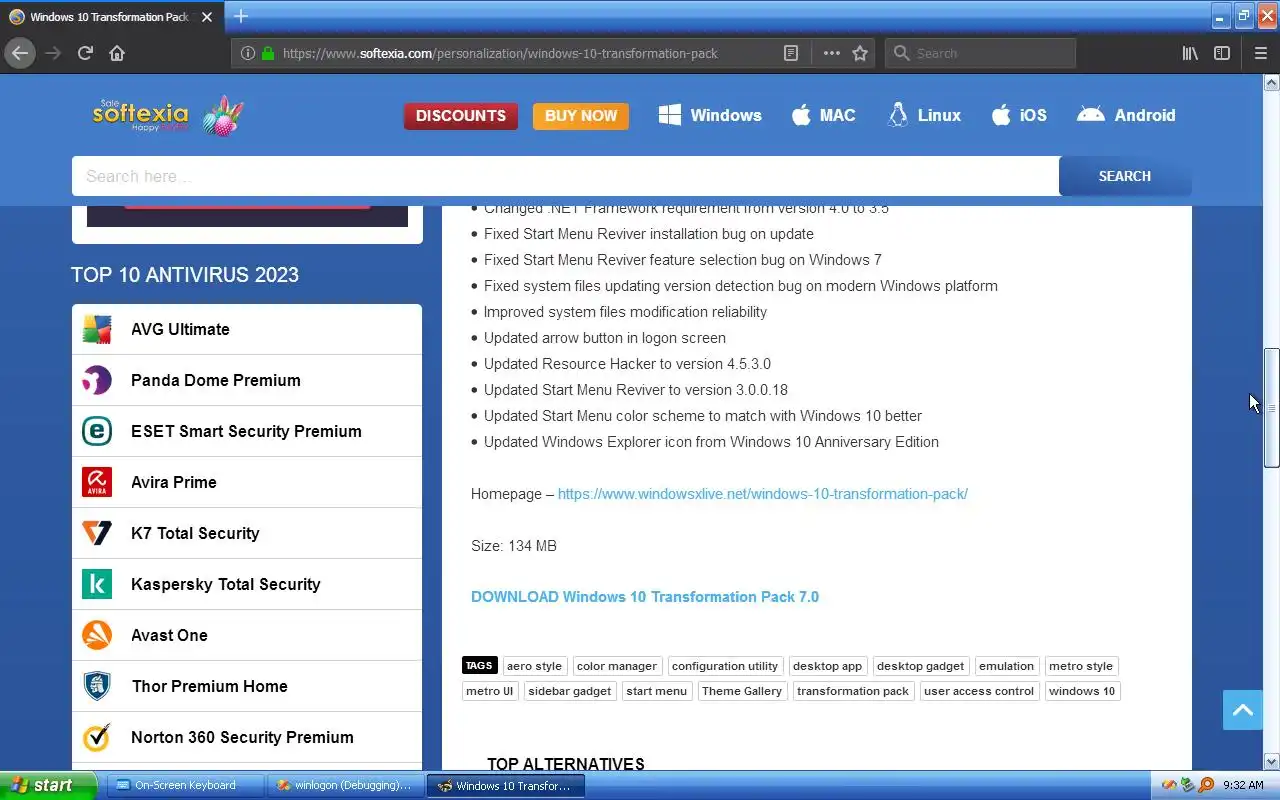Click the Softexia logo
Screen dimensions: 1280x800
(x=167, y=115)
